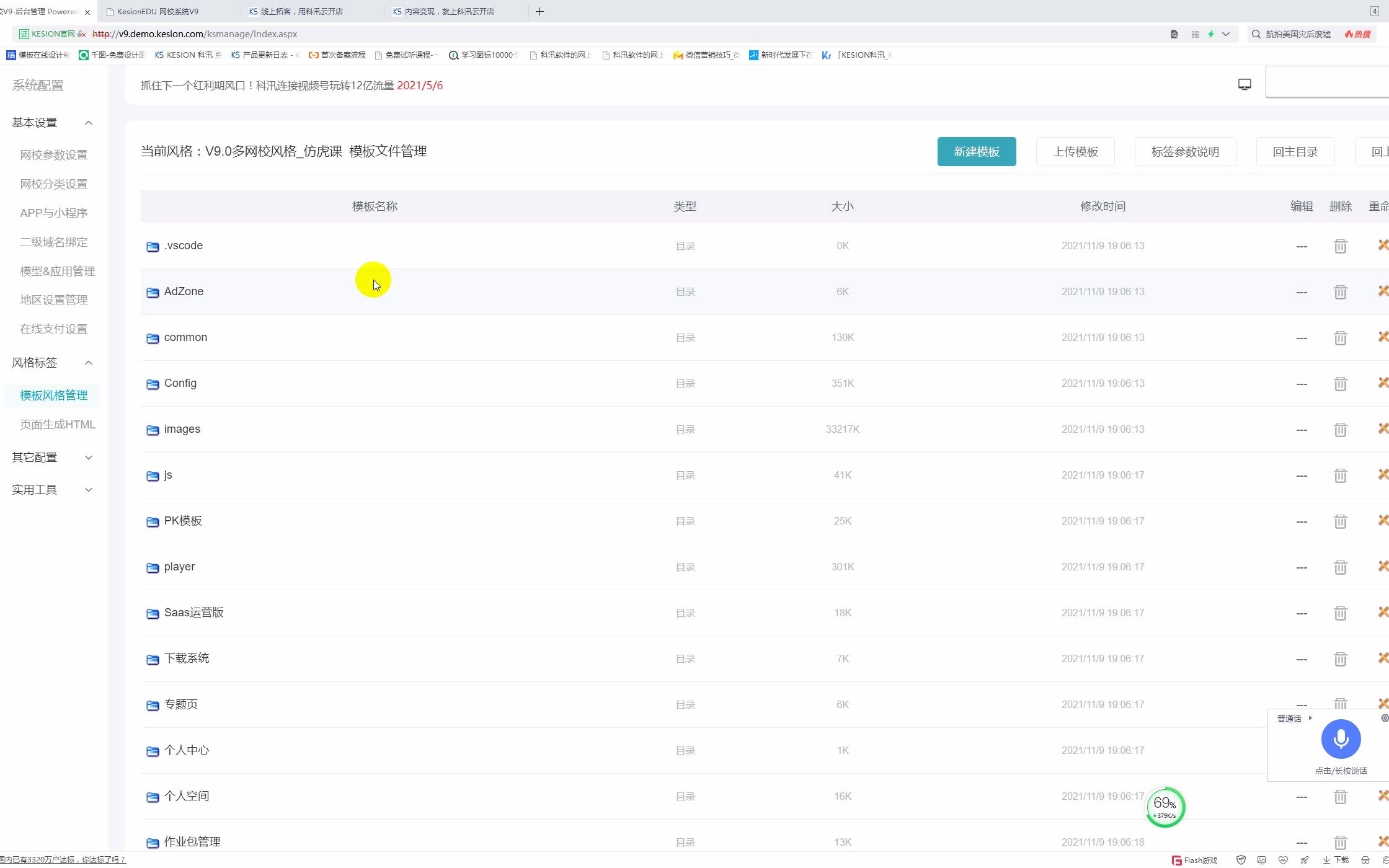Toggle the lightning speed mode in the address bar

(x=1211, y=34)
